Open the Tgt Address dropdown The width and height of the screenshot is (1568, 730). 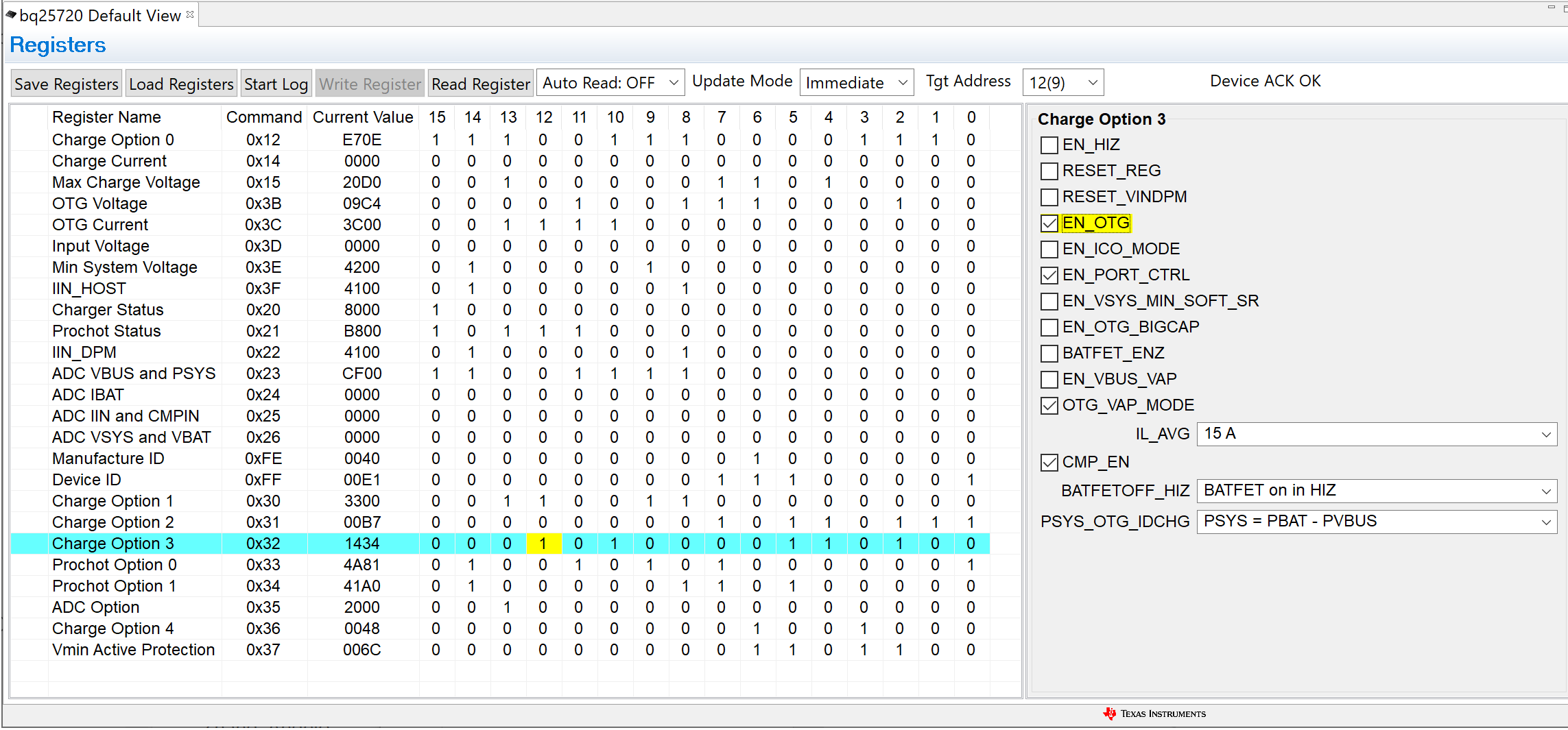[1062, 83]
